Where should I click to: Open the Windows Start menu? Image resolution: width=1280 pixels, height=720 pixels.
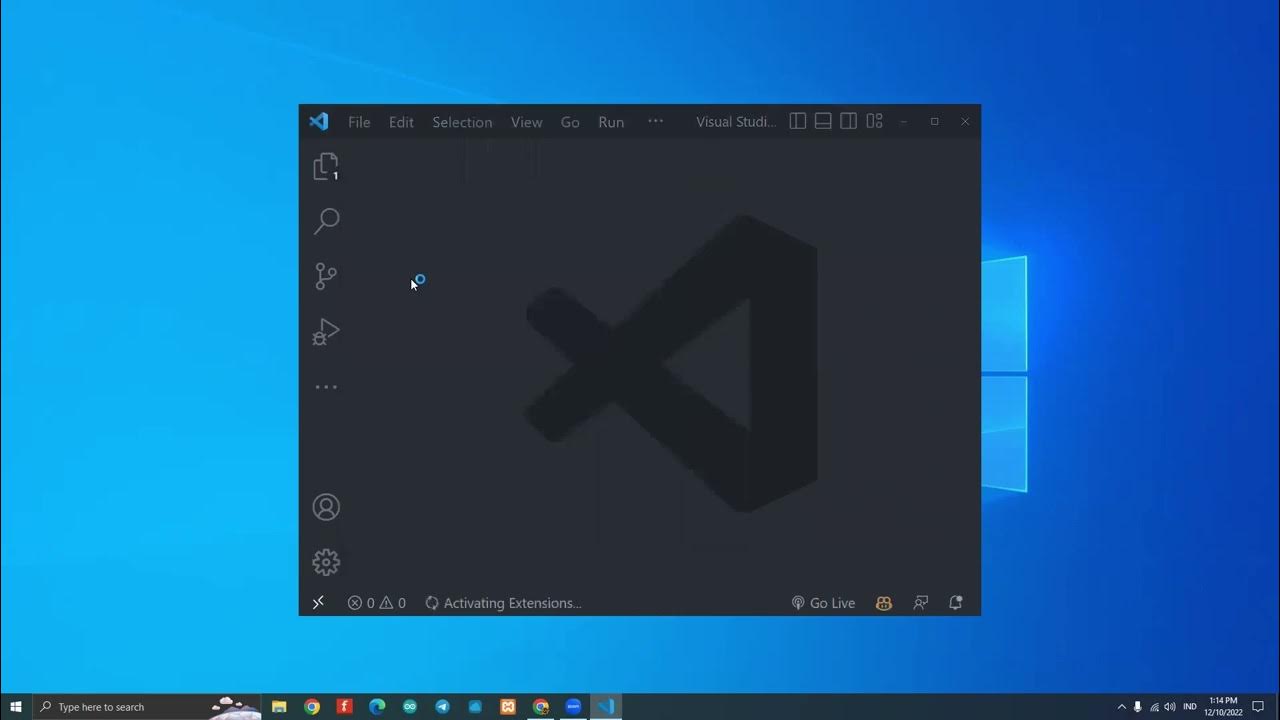(x=16, y=707)
